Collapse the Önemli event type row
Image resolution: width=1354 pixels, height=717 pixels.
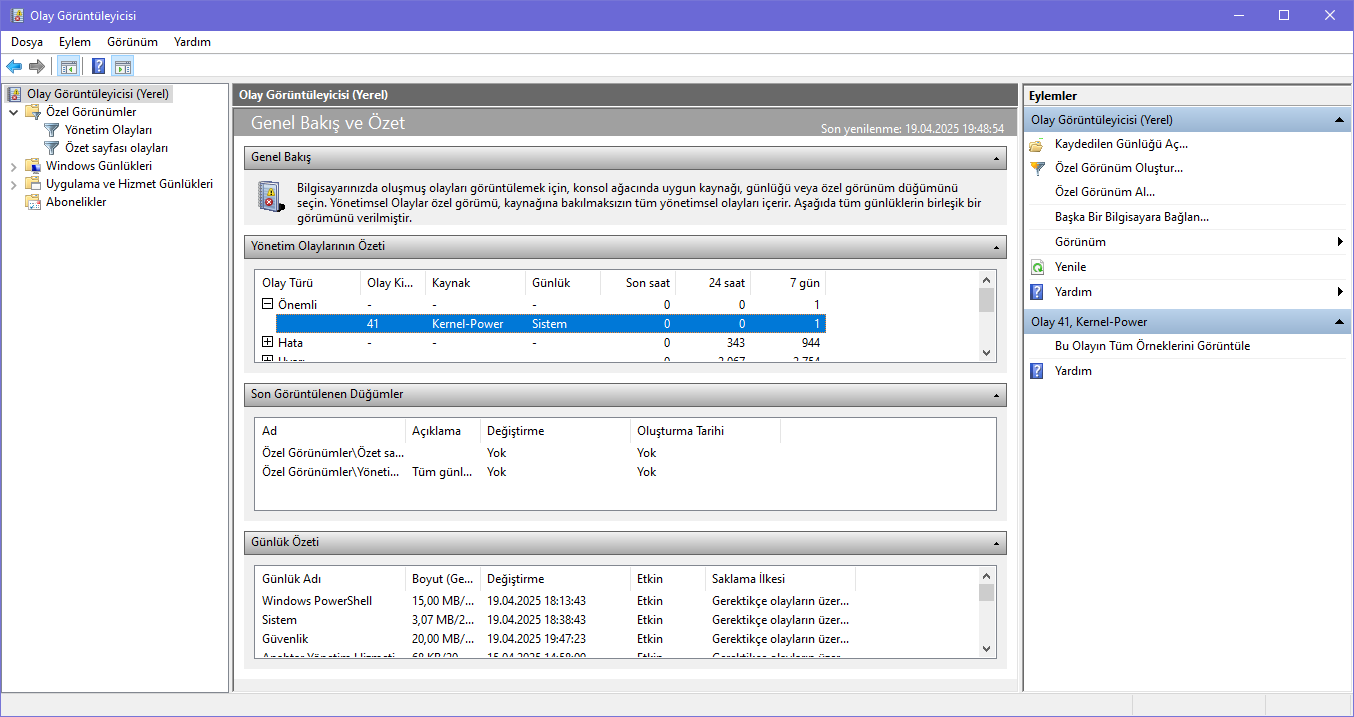coord(267,304)
